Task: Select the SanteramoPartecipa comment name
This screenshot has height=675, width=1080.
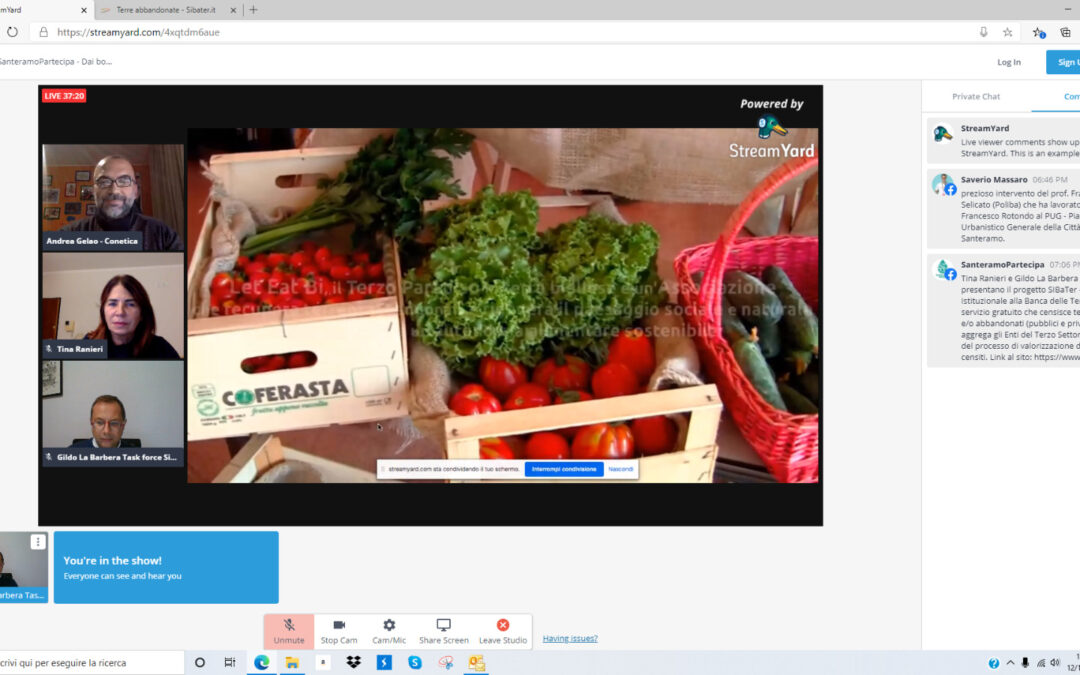Action: [x=1002, y=264]
